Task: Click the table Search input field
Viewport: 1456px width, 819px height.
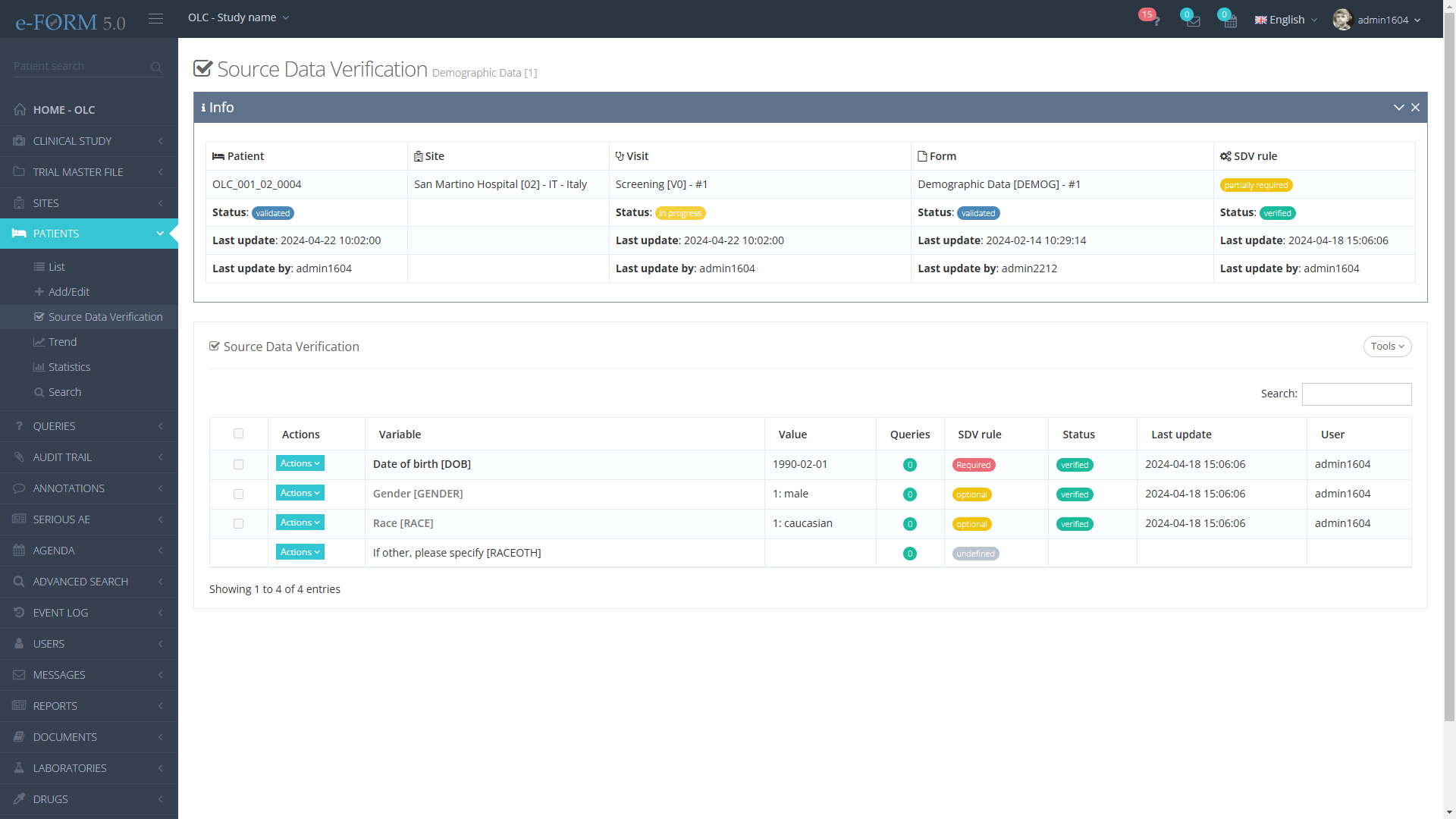Action: [1356, 394]
